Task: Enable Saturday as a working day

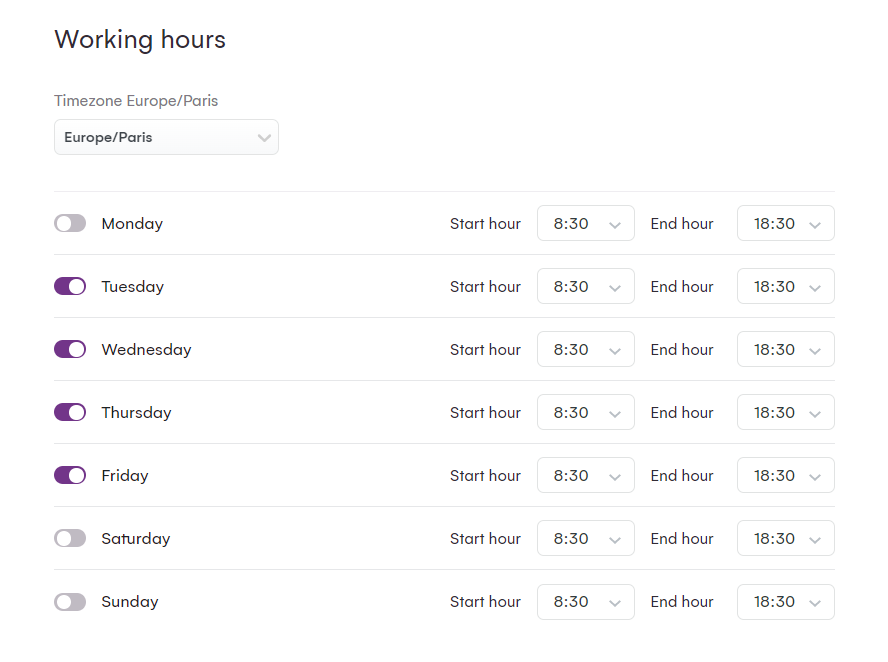Action: tap(70, 538)
